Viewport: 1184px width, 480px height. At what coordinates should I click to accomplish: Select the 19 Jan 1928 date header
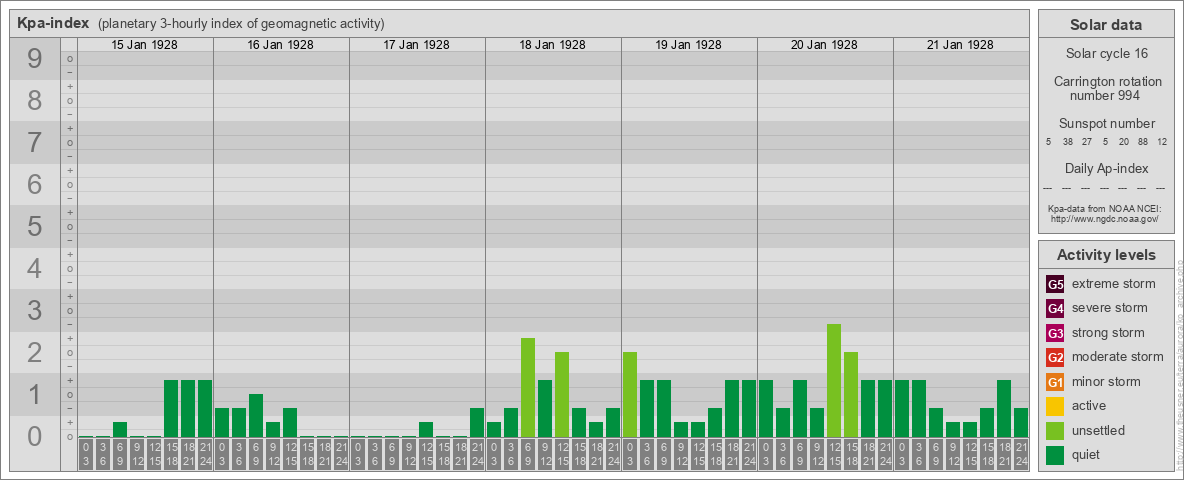(689, 45)
